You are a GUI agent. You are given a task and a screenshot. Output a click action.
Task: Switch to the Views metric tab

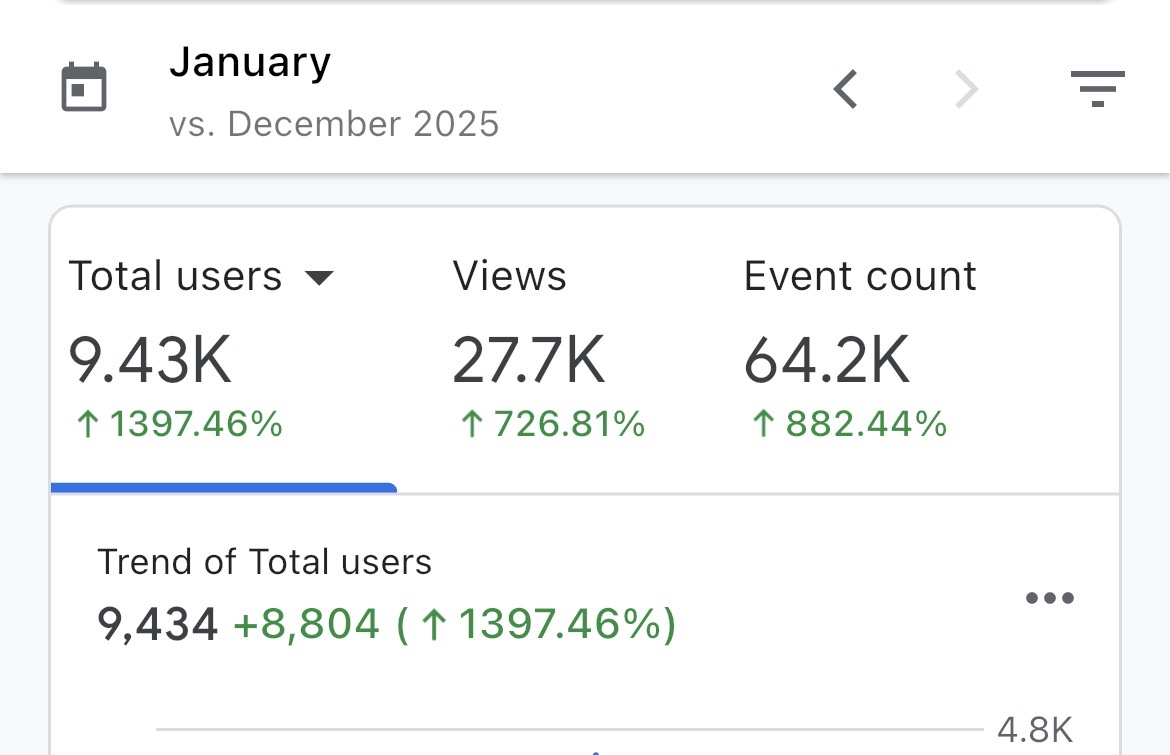tap(509, 276)
